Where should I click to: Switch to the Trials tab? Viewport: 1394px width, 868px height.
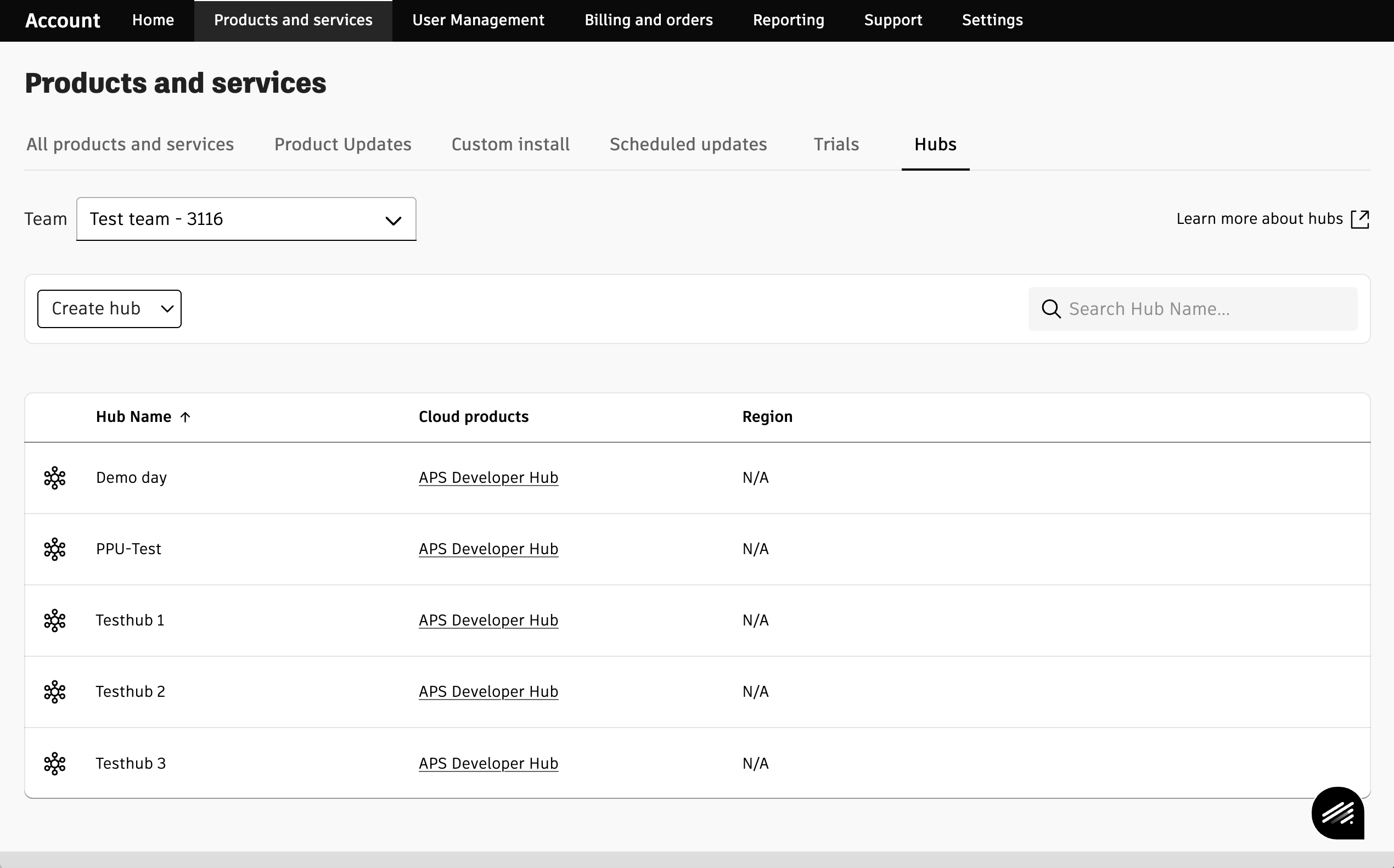pyautogui.click(x=836, y=144)
